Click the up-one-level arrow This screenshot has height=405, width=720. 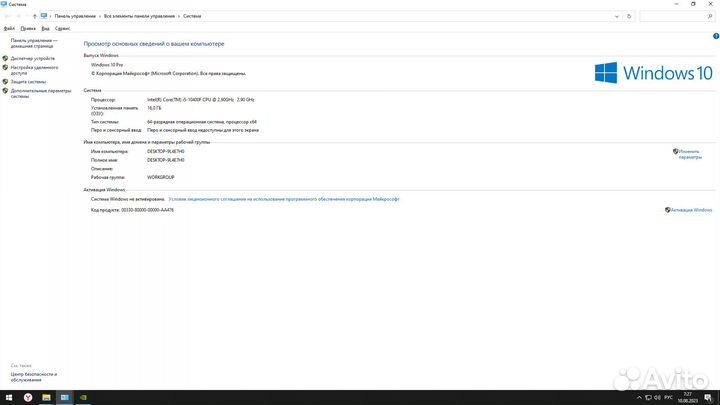[x=34, y=16]
